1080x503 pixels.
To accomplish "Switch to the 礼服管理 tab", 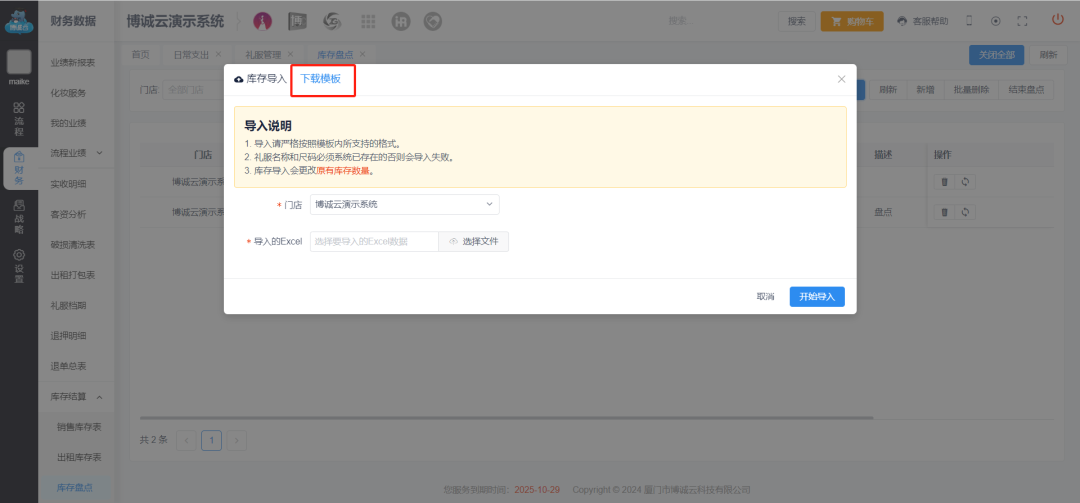I will (x=262, y=54).
